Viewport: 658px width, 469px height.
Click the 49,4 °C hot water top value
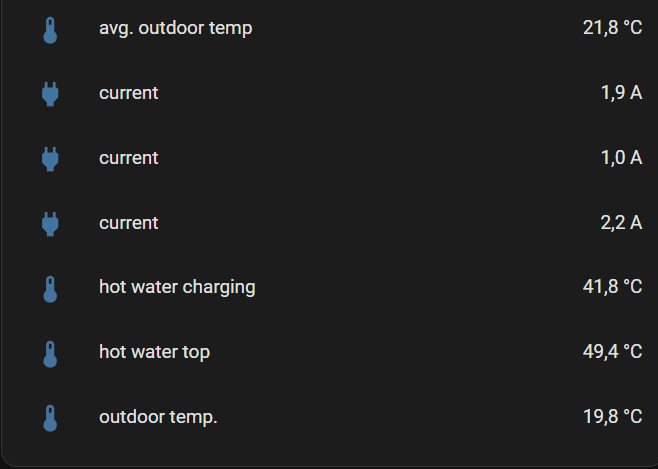click(612, 352)
